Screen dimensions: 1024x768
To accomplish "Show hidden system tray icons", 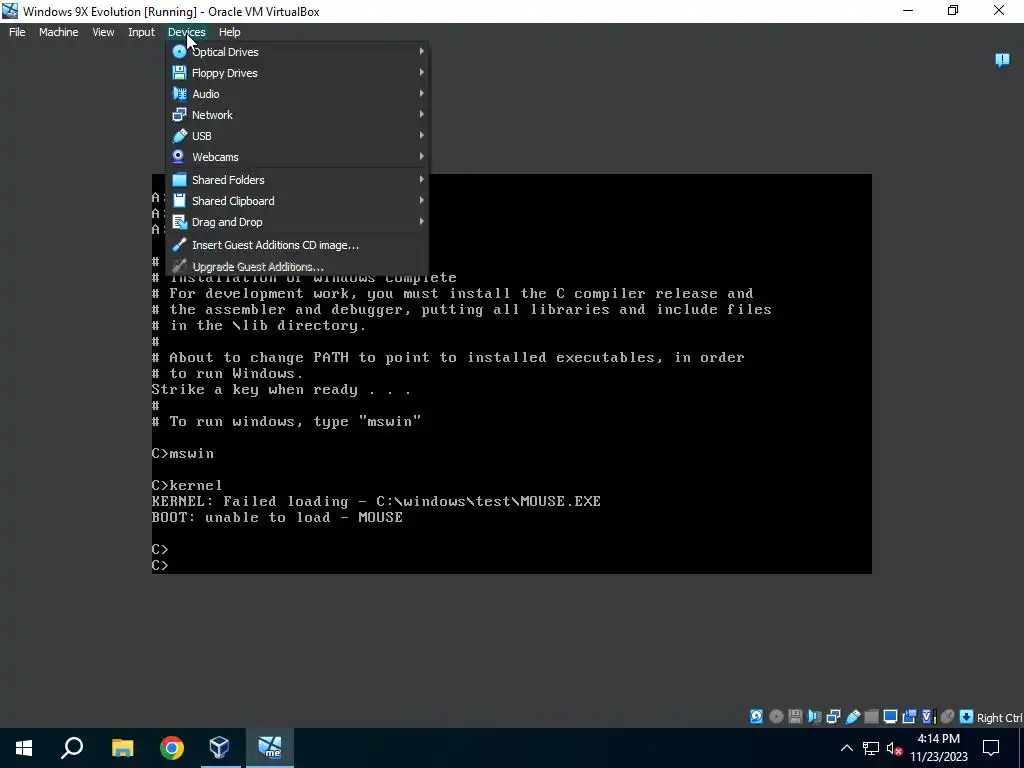I will coord(846,748).
